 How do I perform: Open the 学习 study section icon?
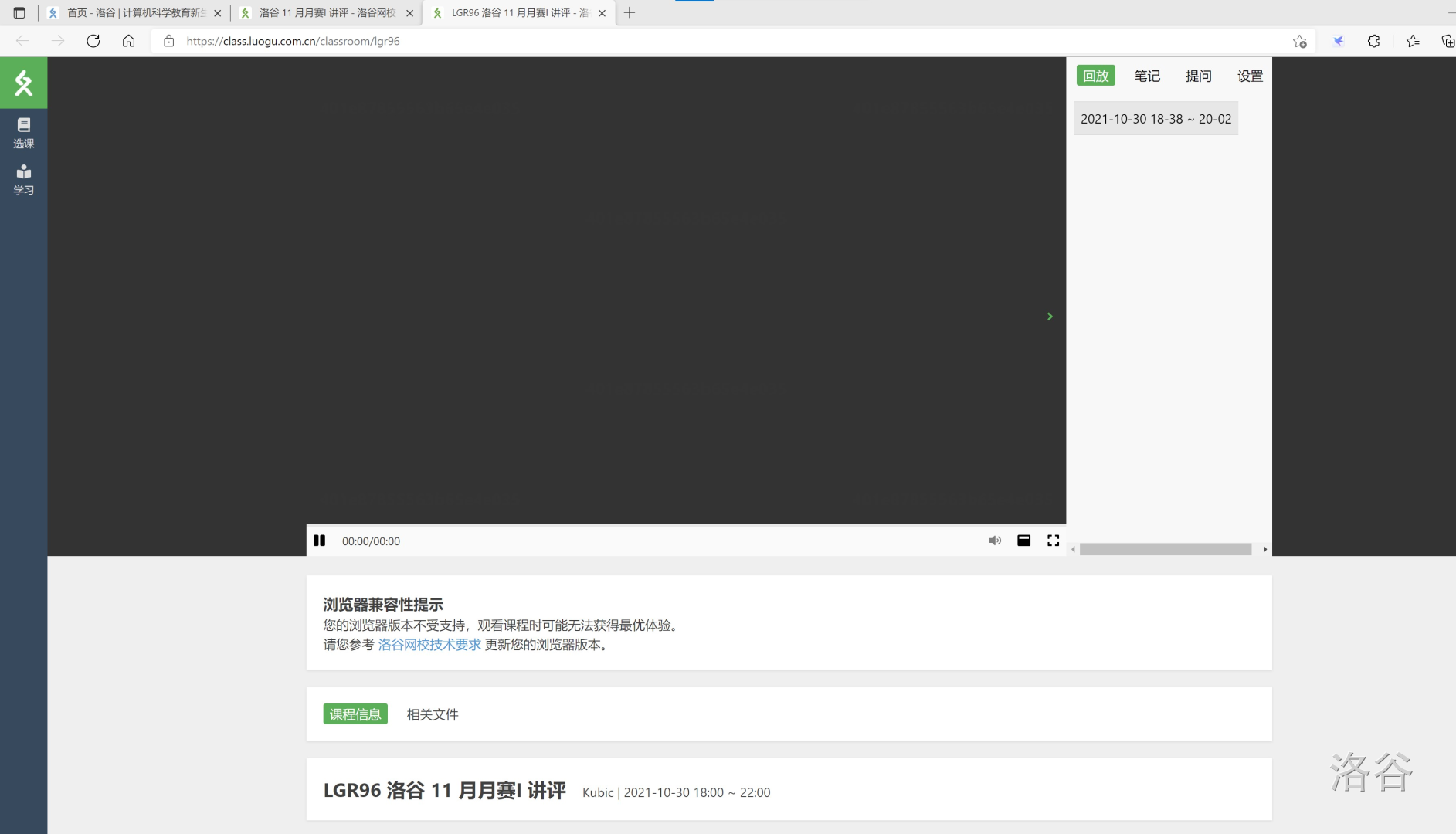23,179
